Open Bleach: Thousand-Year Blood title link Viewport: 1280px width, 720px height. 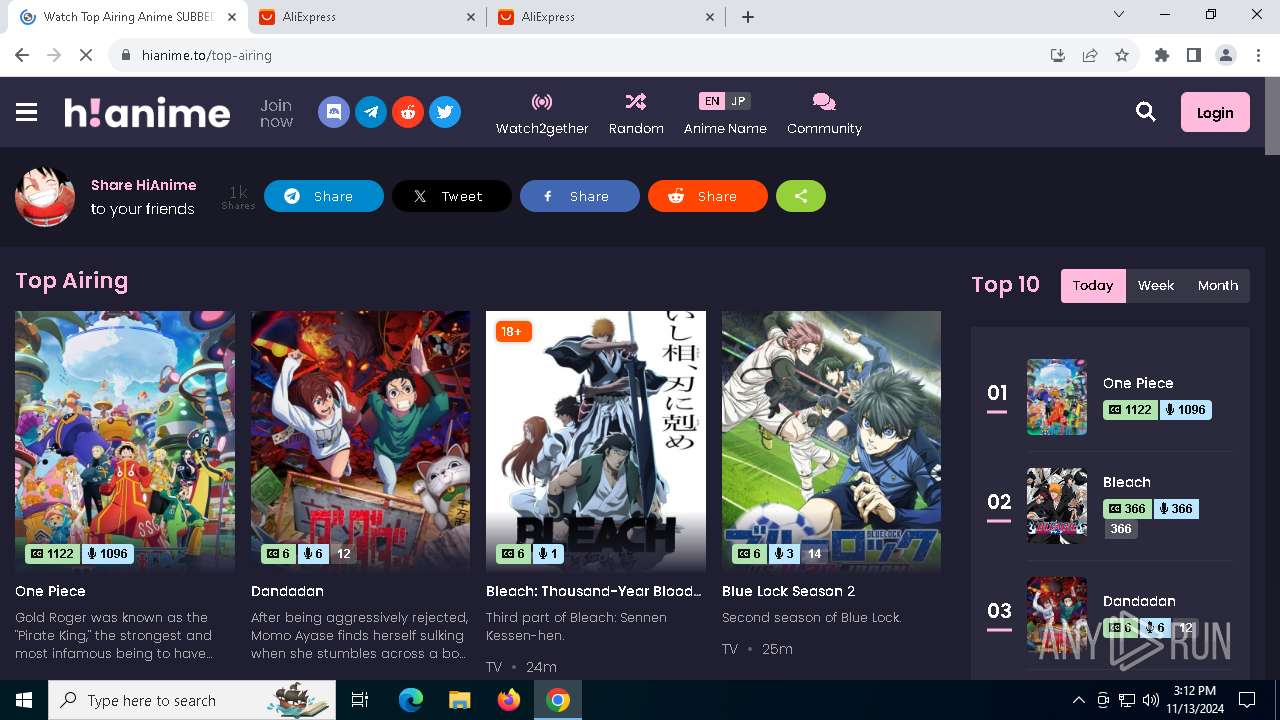(x=594, y=591)
